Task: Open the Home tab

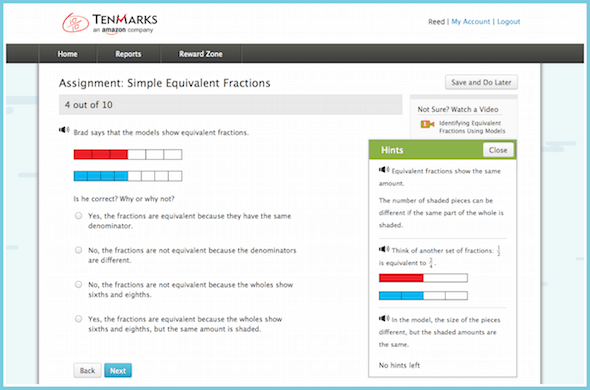Action: [68, 54]
